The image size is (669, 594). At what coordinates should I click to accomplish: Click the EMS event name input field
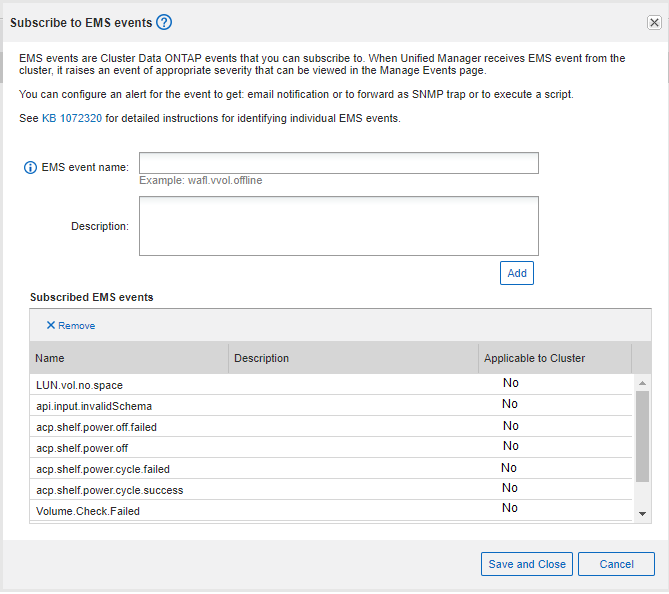(x=338, y=164)
